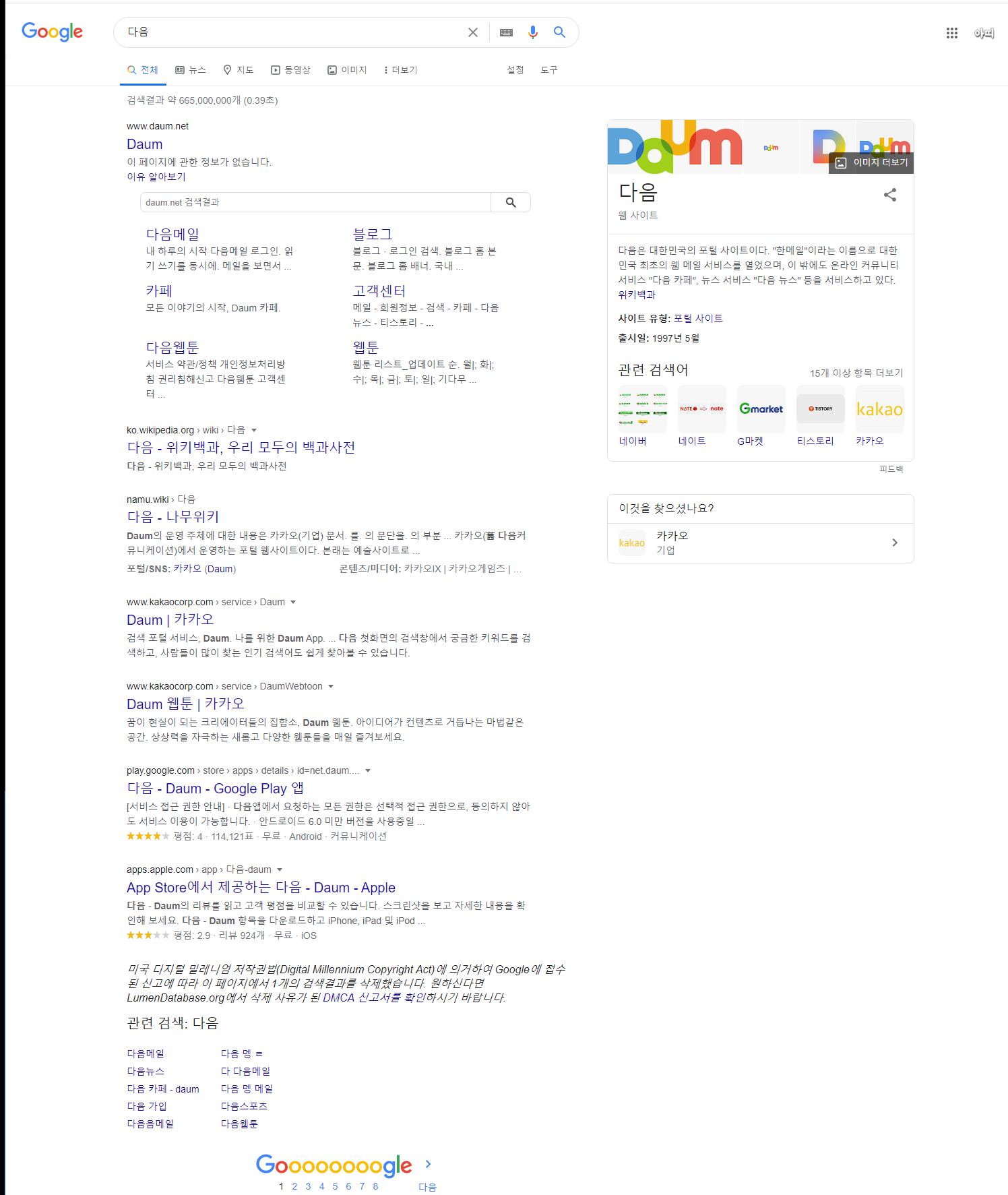Click the chevron next to 카카오 기업
Viewport: 1008px width, 1195px height.
pos(895,543)
